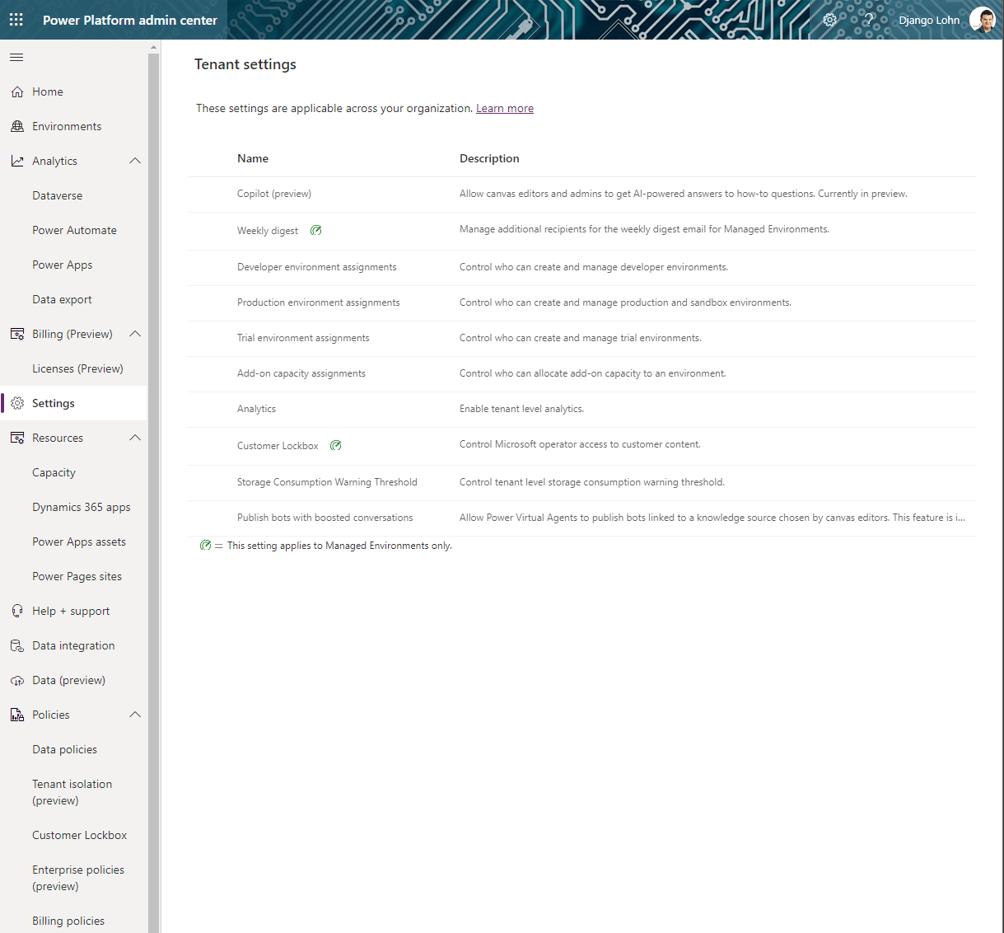Open Tenant isolation (preview)
The height and width of the screenshot is (933, 1004).
click(x=72, y=792)
